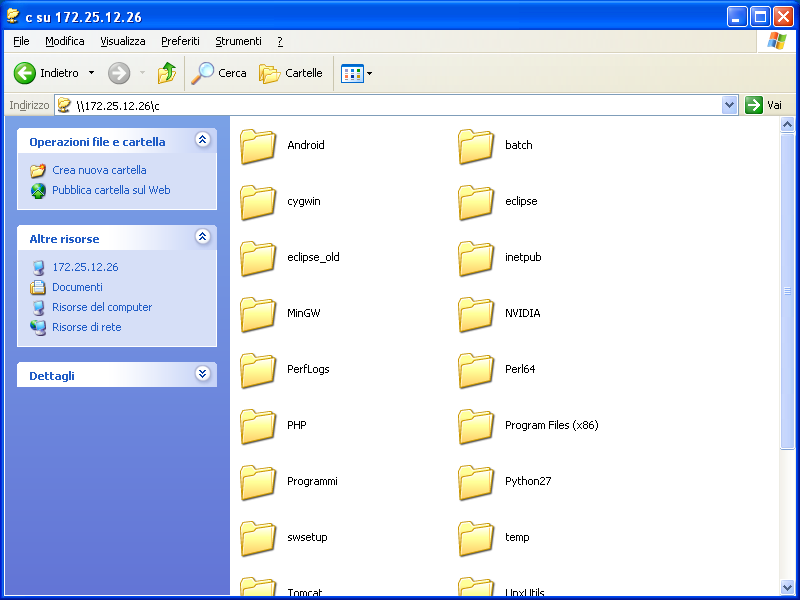Maximize the c su 172.25.12.26 window
The width and height of the screenshot is (800, 600).
pyautogui.click(x=760, y=17)
